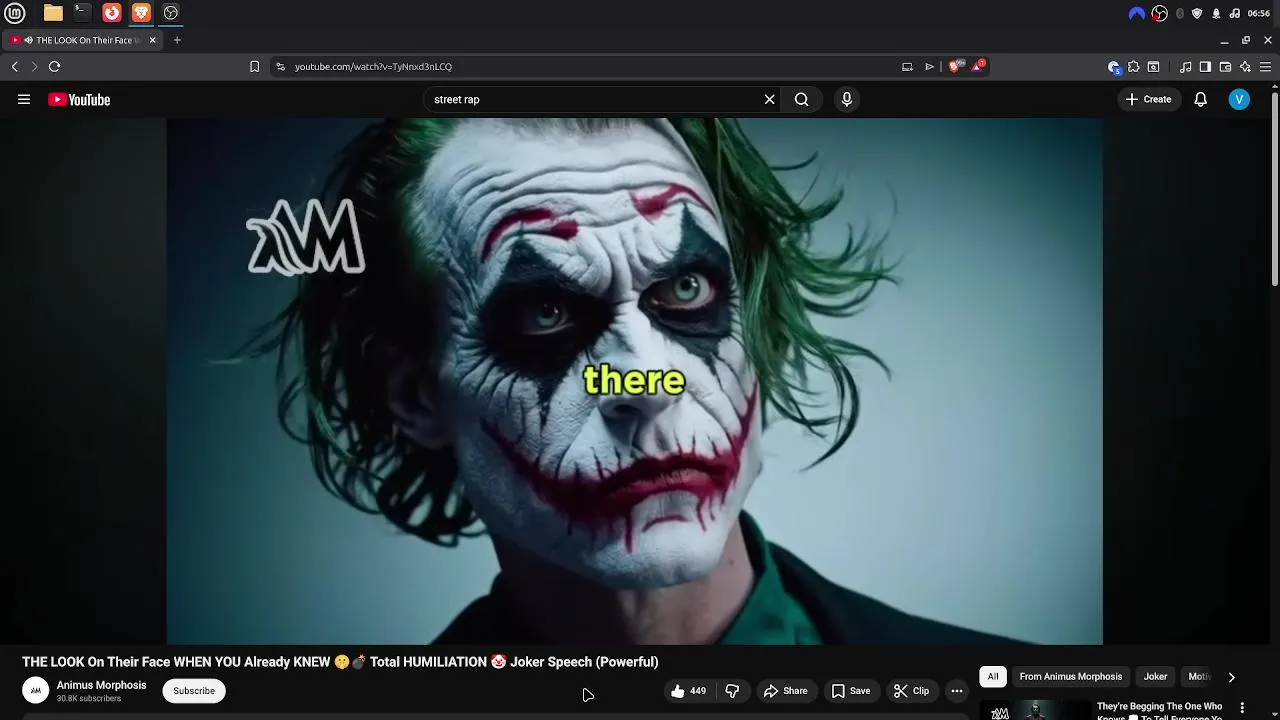Image resolution: width=1280 pixels, height=720 pixels.
Task: Open the Animus Morphosis channel name link
Action: click(101, 685)
